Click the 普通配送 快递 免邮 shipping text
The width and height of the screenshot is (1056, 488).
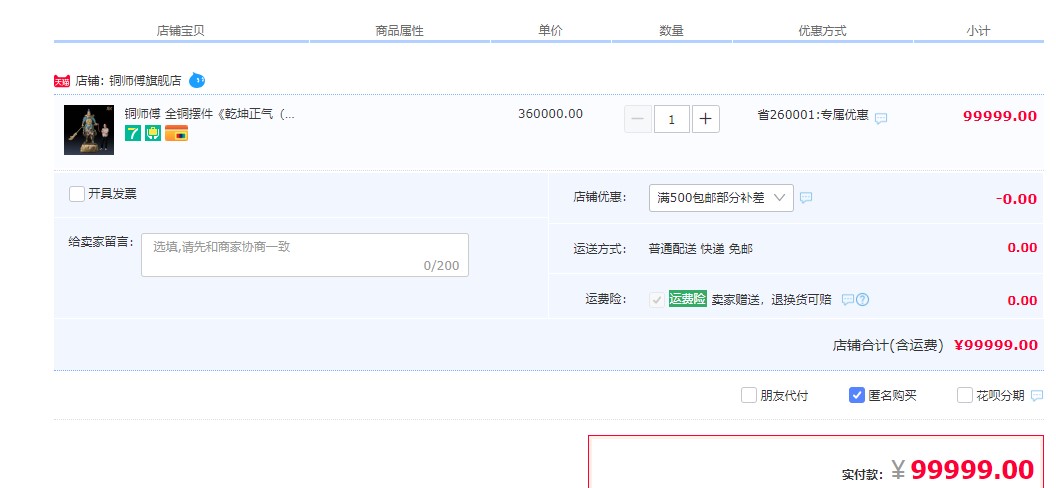coord(700,249)
